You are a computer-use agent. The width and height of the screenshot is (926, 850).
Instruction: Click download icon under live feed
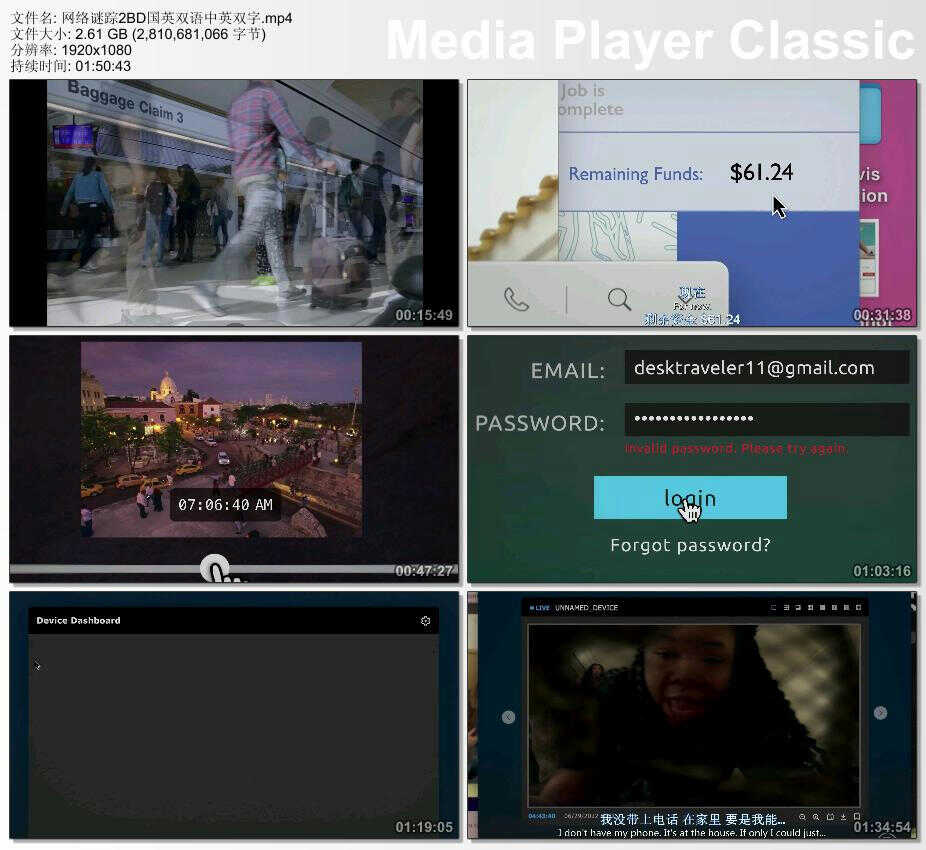click(843, 817)
